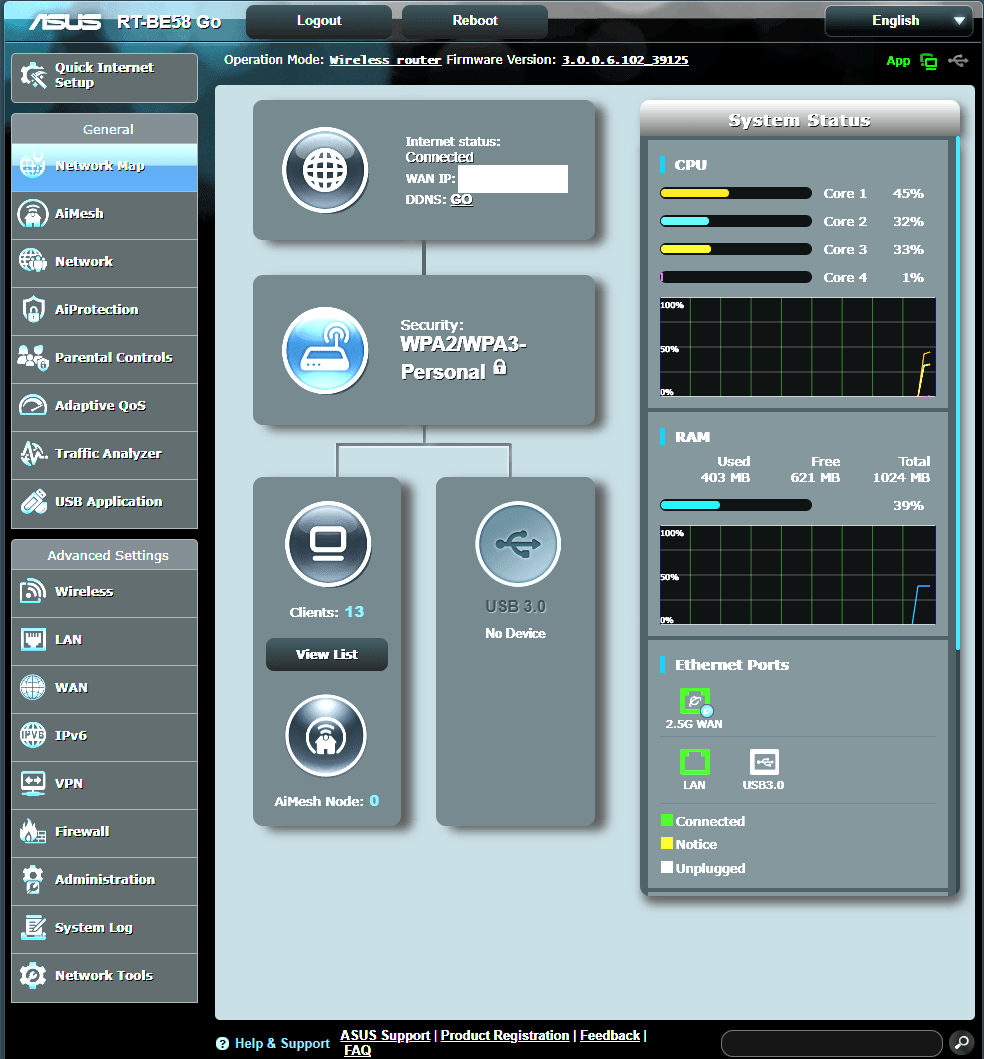Launch Quick Internet Setup
The image size is (984, 1059).
(104, 76)
